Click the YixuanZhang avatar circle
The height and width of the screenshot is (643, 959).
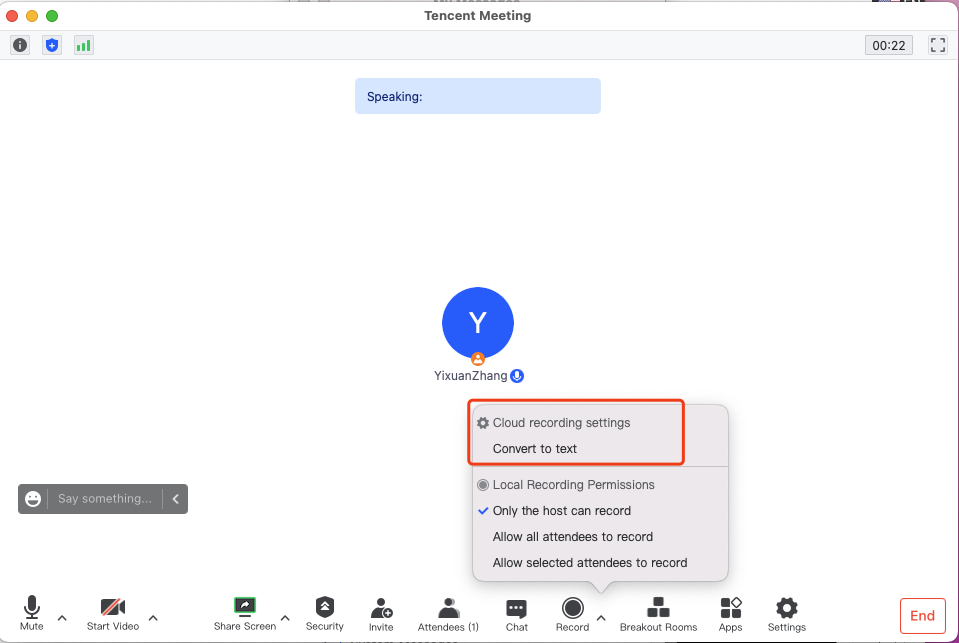pyautogui.click(x=478, y=323)
